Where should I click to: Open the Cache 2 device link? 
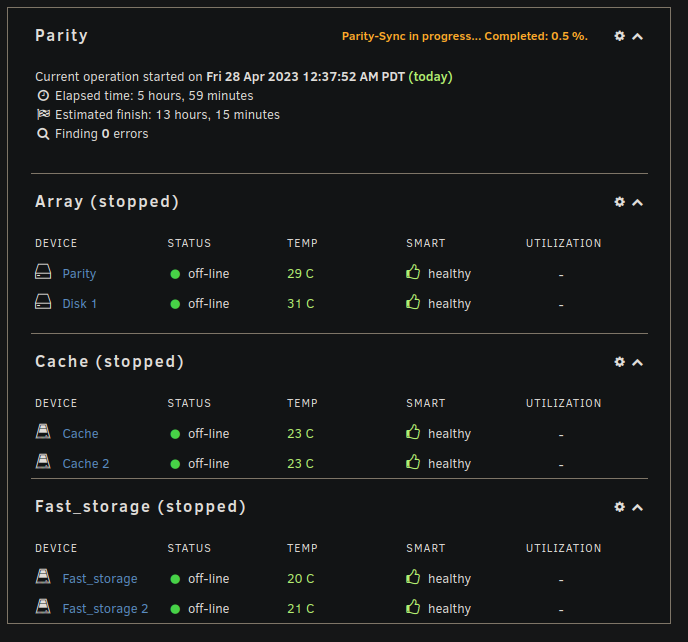86,464
